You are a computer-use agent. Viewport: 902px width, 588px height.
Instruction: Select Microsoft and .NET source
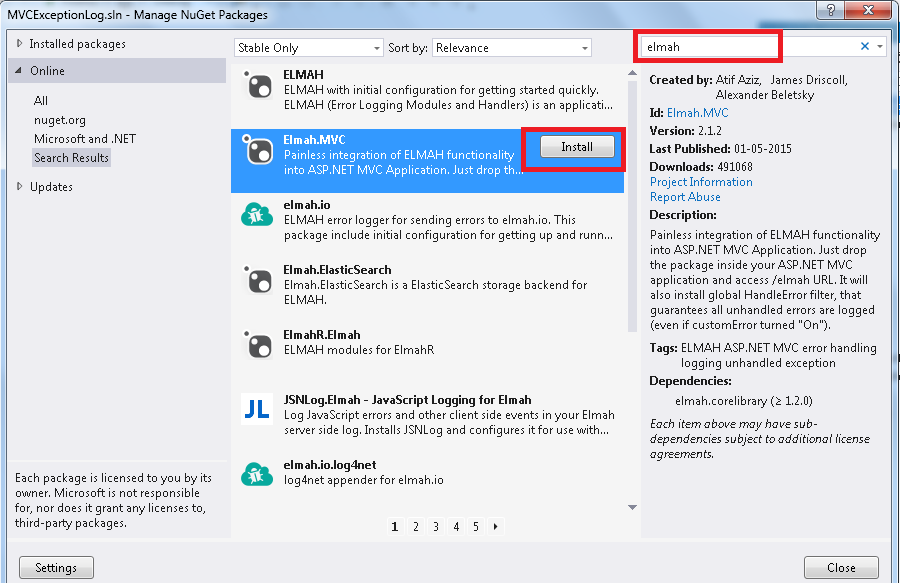(x=85, y=139)
